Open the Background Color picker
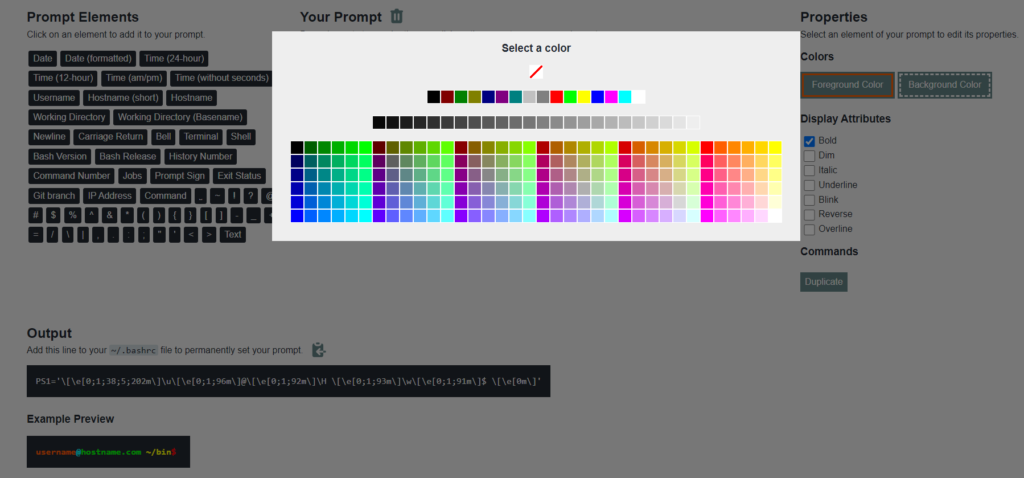The width and height of the screenshot is (1024, 478). (x=944, y=85)
